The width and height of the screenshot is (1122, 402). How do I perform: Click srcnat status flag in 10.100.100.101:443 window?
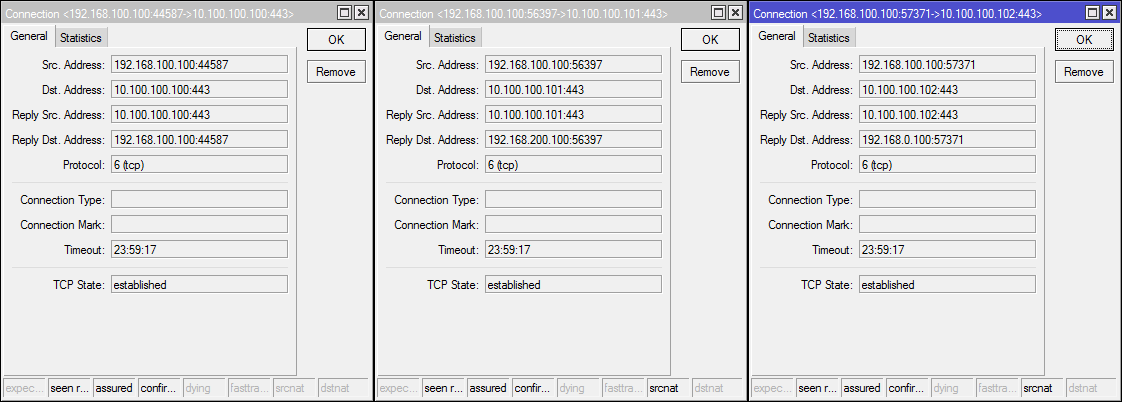pyautogui.click(x=662, y=389)
